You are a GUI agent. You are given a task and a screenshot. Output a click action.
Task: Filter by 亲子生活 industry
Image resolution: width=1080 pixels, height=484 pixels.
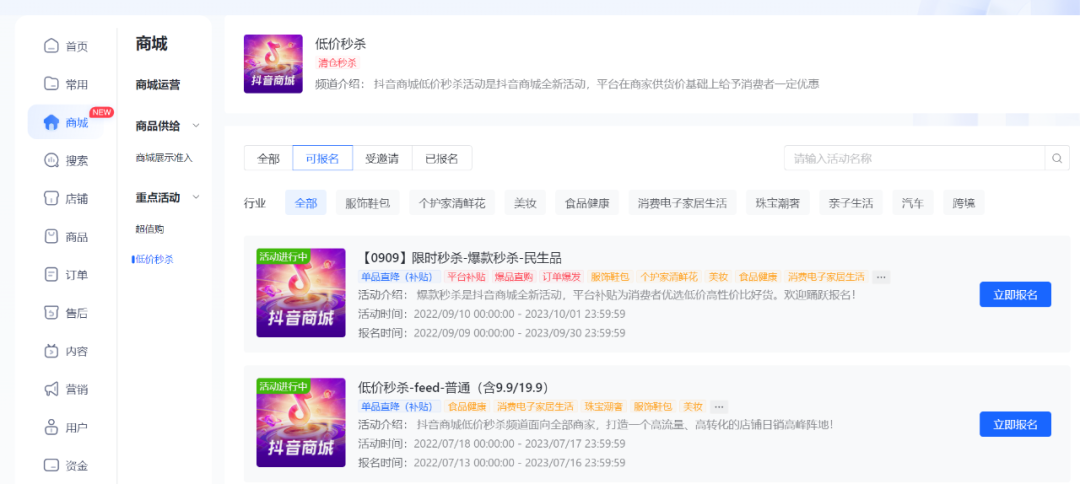click(x=851, y=203)
